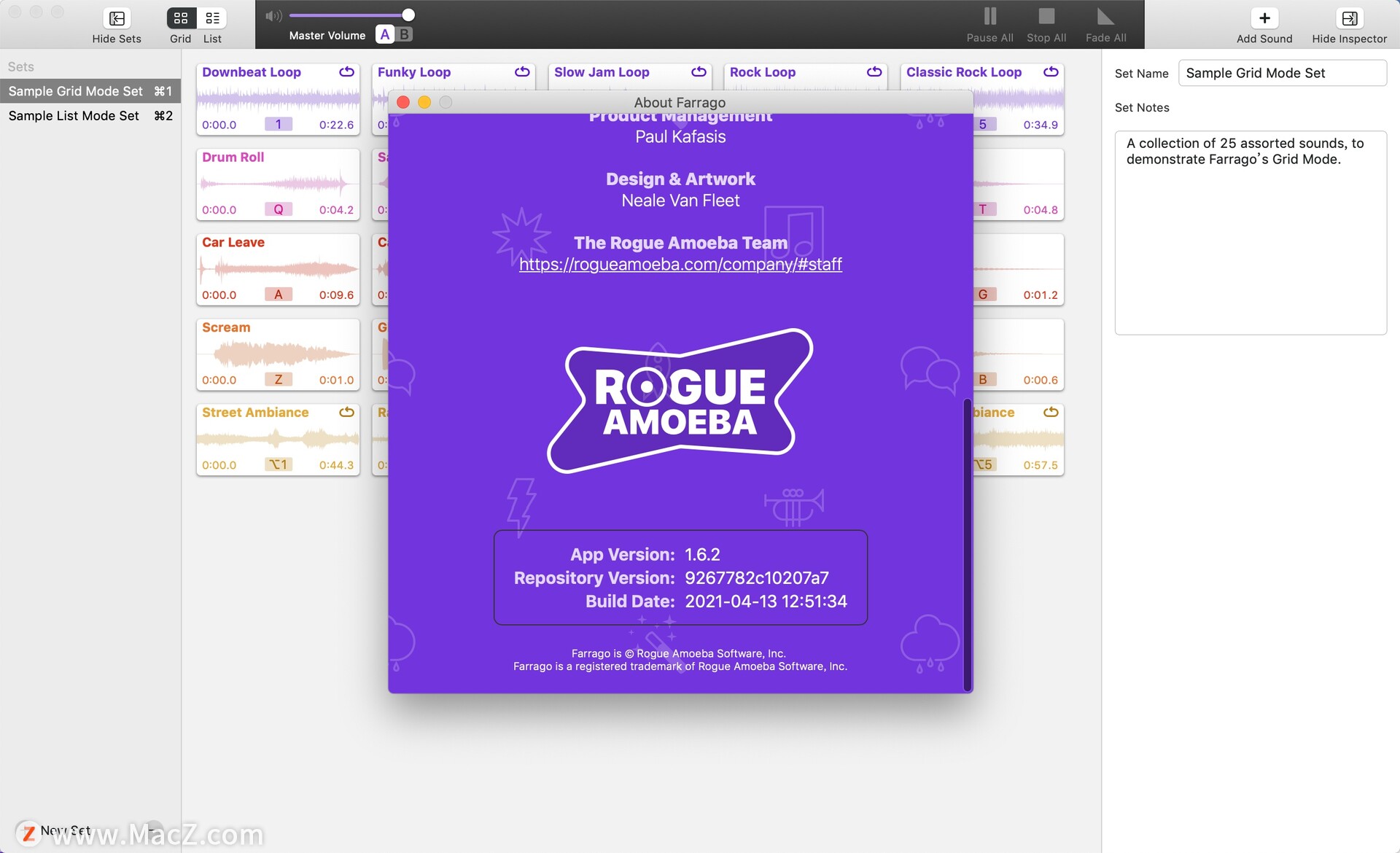The height and width of the screenshot is (853, 1400).
Task: Click the 0:34.9 duration on Classic Rock Loop
Action: 1041,125
